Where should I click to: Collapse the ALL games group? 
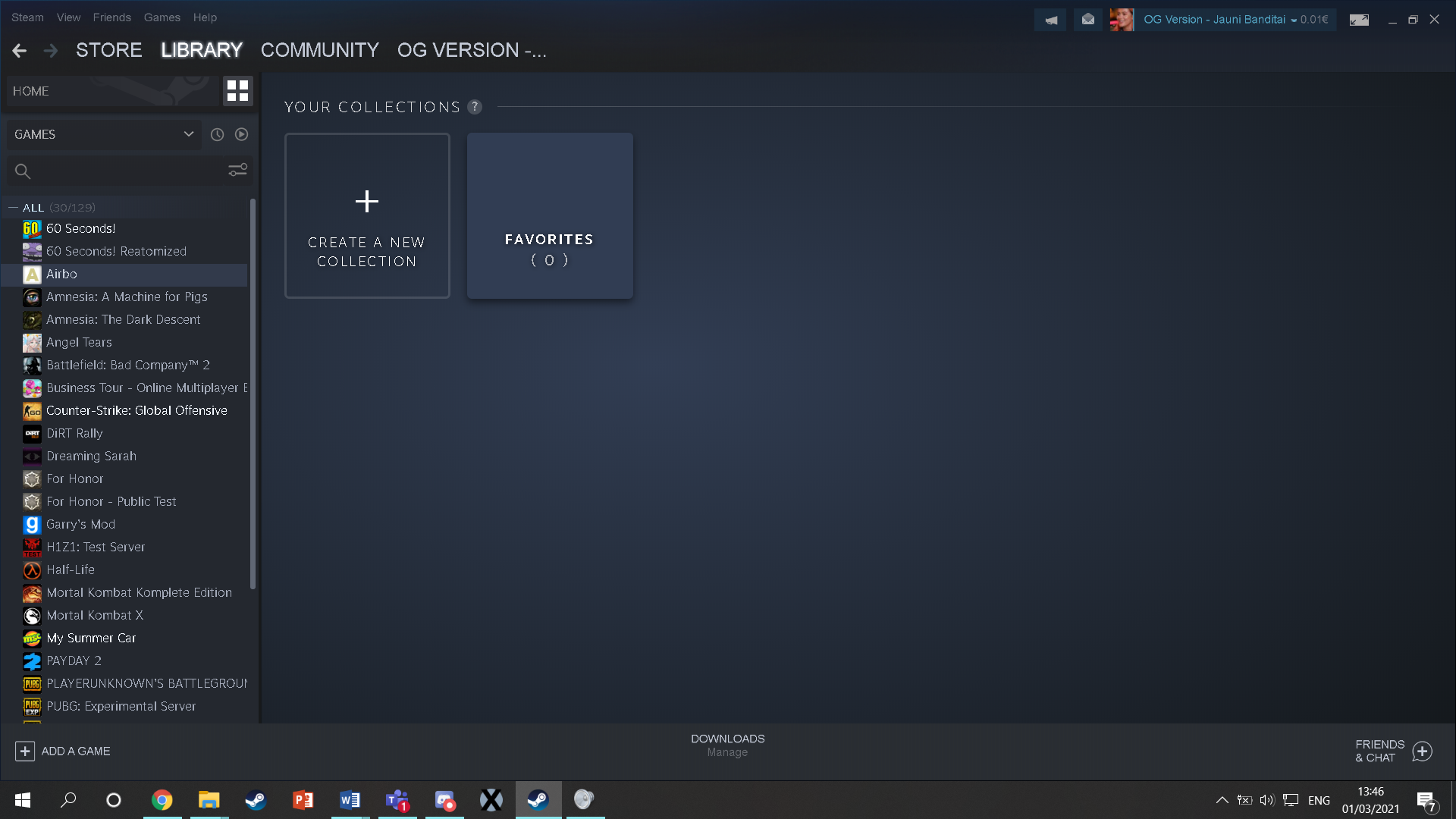pyautogui.click(x=13, y=208)
